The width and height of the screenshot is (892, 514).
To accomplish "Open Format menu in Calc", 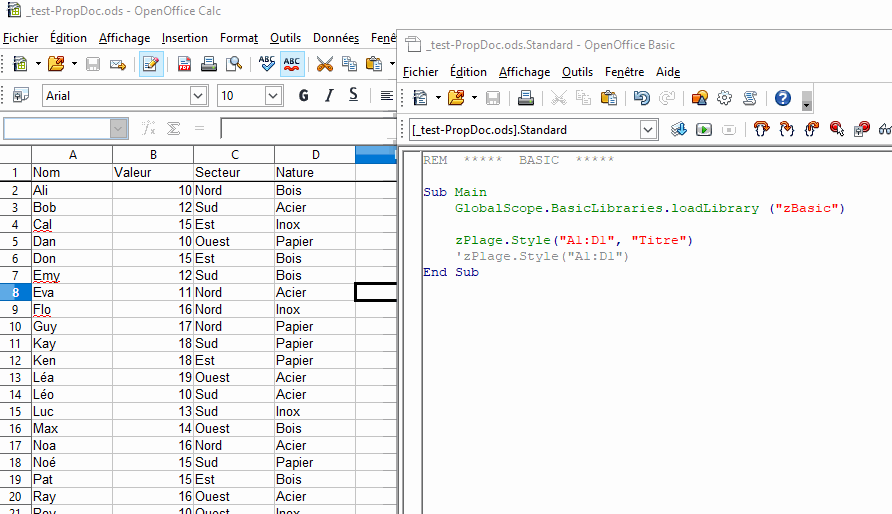I will point(239,38).
